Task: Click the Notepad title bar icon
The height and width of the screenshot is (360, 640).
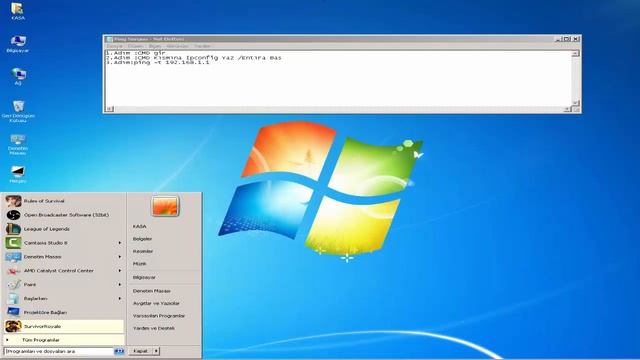Action: [109, 39]
